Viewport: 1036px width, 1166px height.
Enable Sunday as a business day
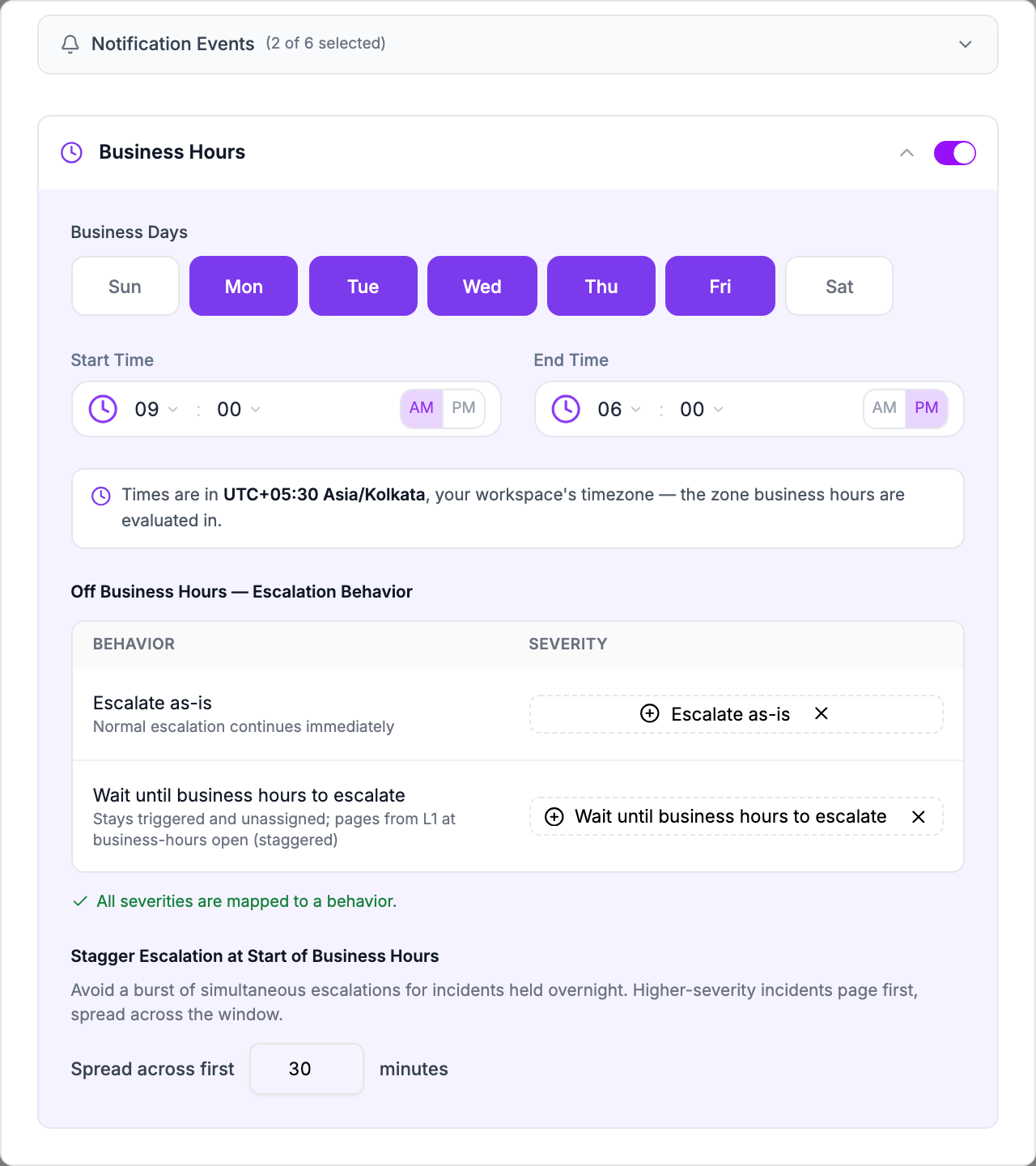pyautogui.click(x=125, y=286)
